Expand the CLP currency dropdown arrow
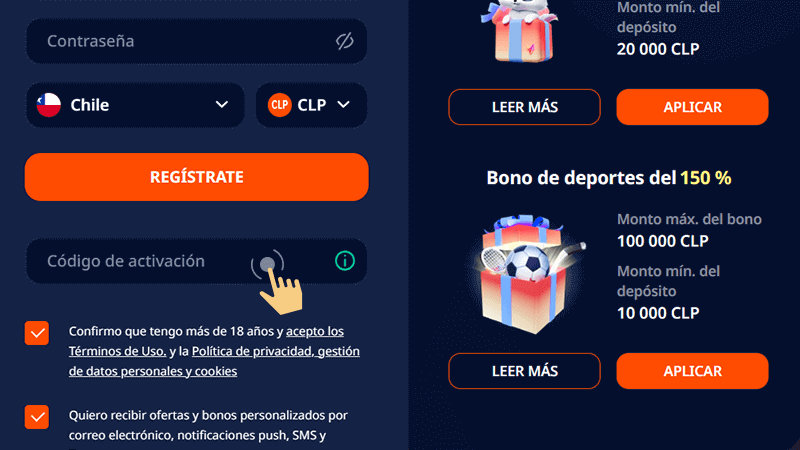This screenshot has width=800, height=450. (344, 105)
